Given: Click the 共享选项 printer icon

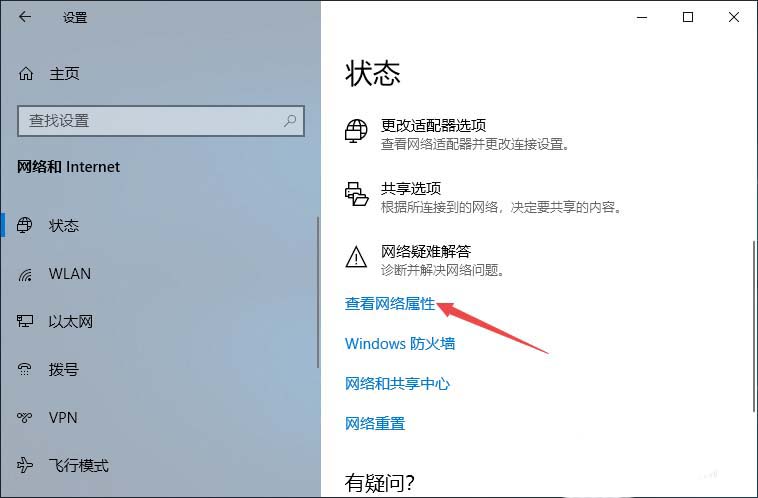Looking at the screenshot, I should pyautogui.click(x=357, y=194).
